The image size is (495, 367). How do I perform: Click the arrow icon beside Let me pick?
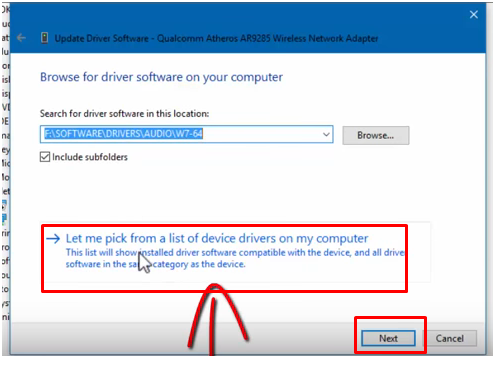(x=53, y=238)
